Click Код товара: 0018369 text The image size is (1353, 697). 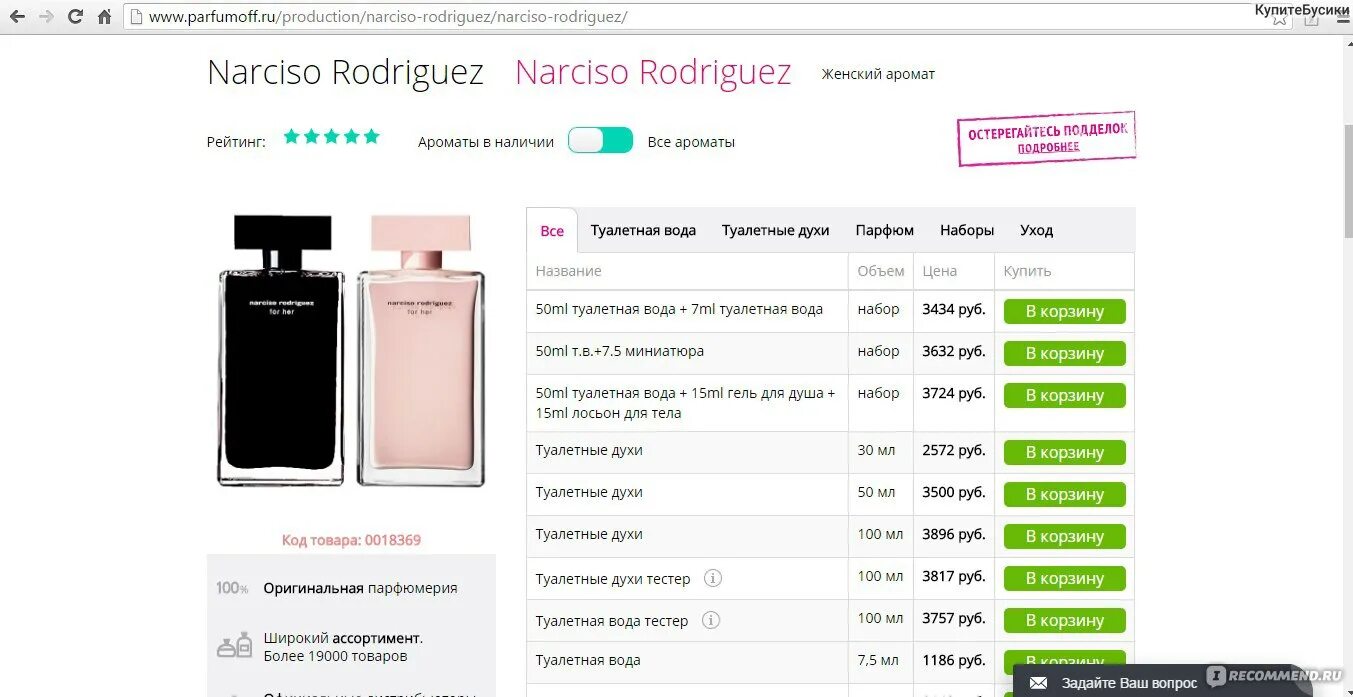click(x=351, y=540)
